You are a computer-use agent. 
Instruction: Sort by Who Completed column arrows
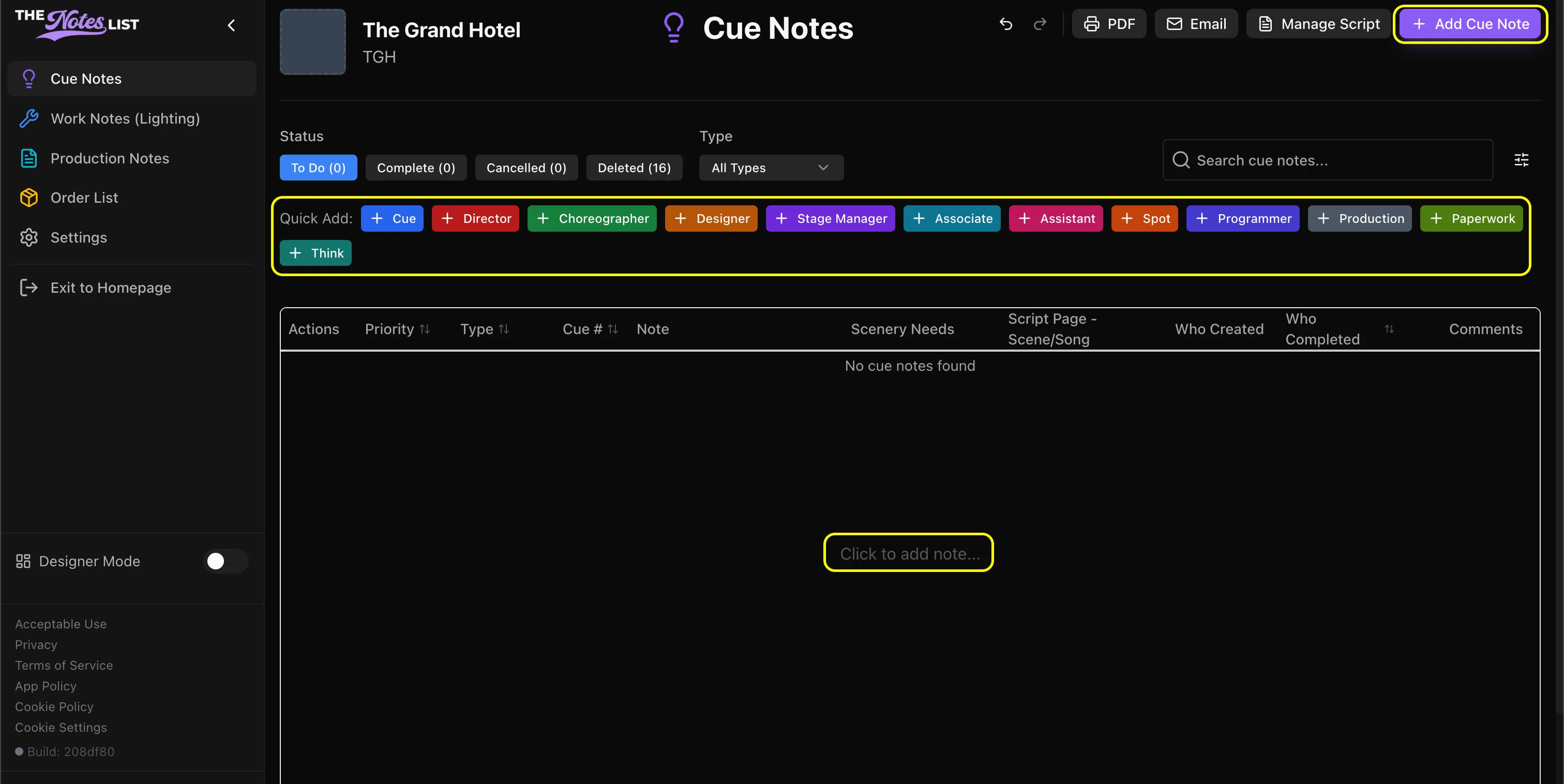[x=1389, y=328]
